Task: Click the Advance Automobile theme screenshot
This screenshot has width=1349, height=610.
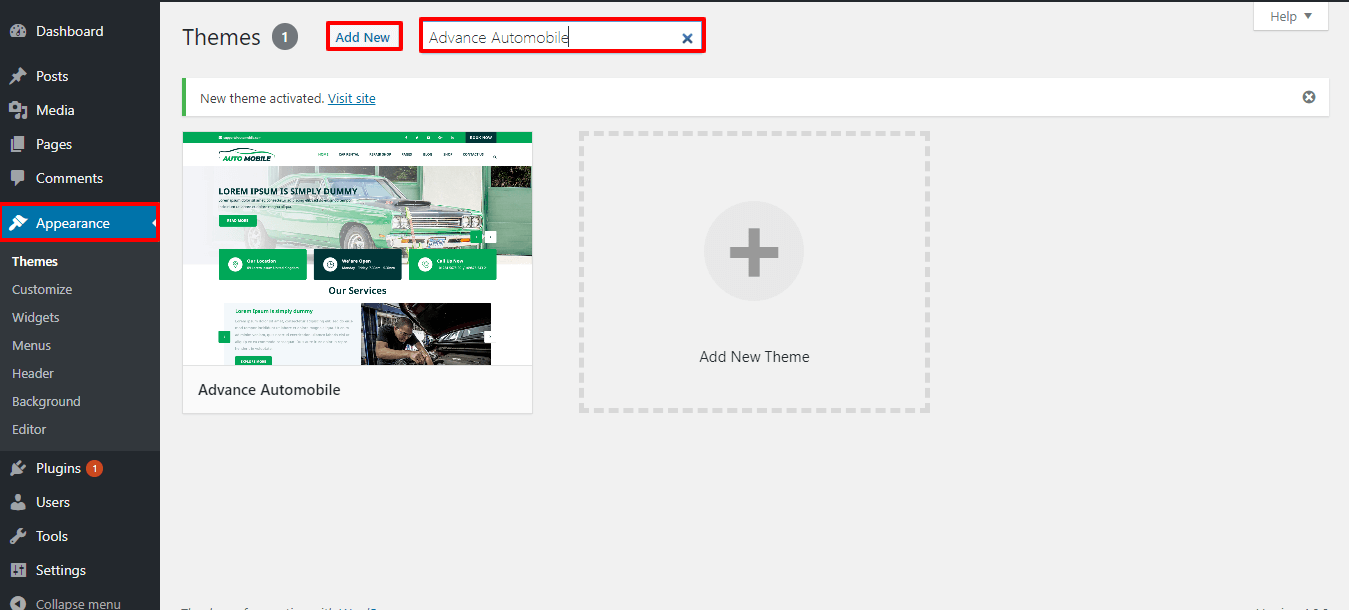Action: pos(357,248)
